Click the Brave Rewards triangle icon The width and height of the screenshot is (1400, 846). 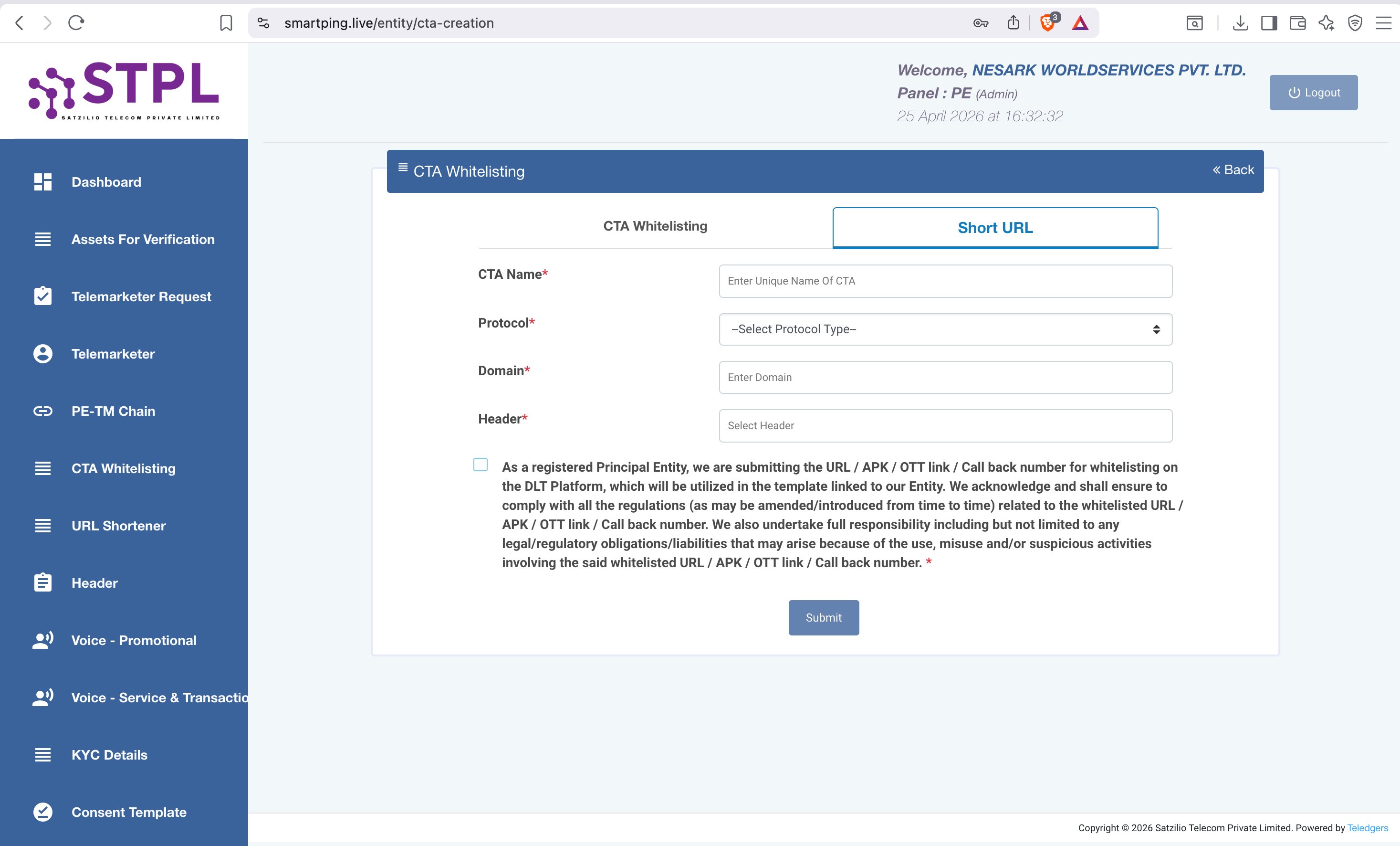pyautogui.click(x=1080, y=23)
